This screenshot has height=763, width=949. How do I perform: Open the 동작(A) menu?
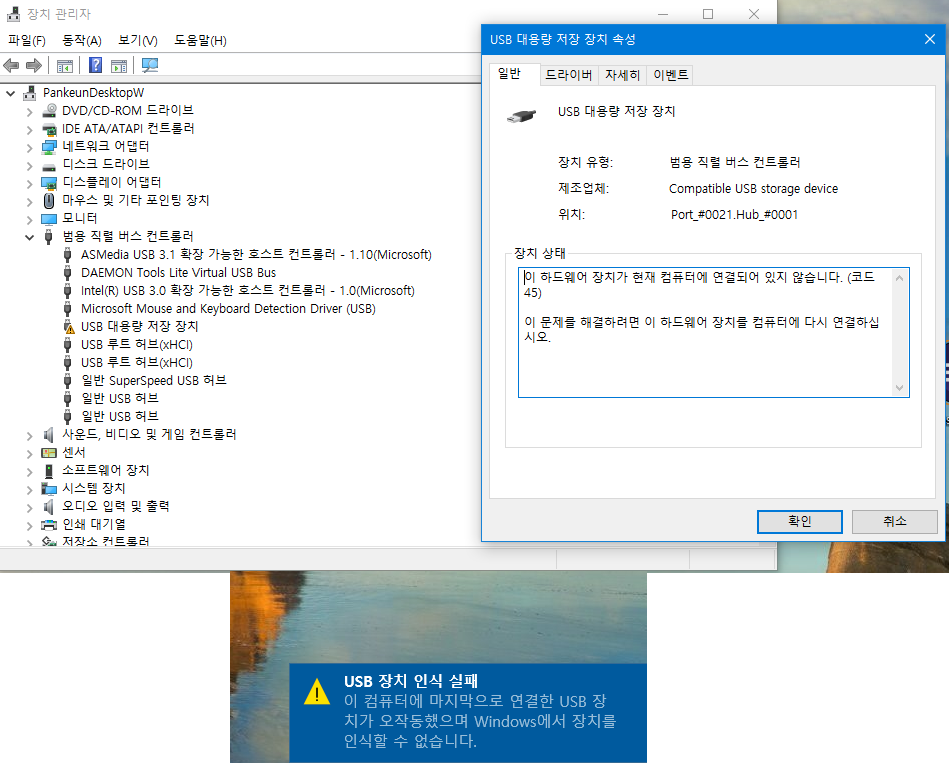click(x=82, y=41)
